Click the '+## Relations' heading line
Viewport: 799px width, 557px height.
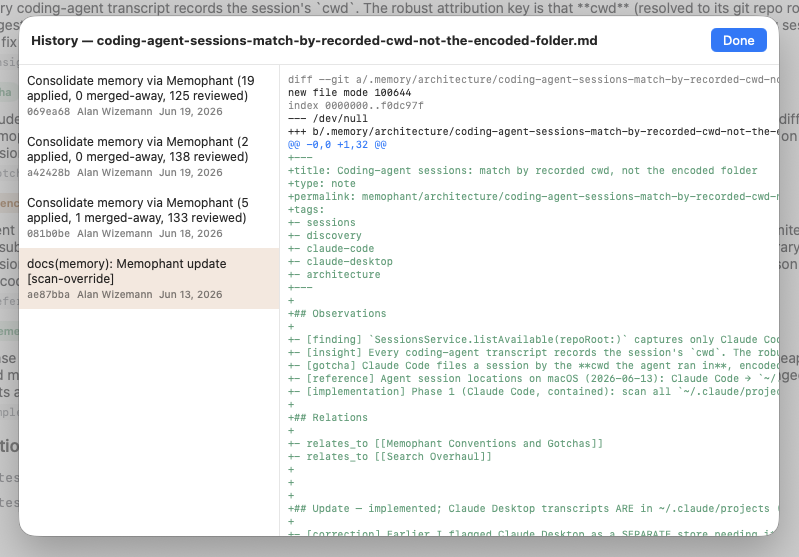(328, 417)
